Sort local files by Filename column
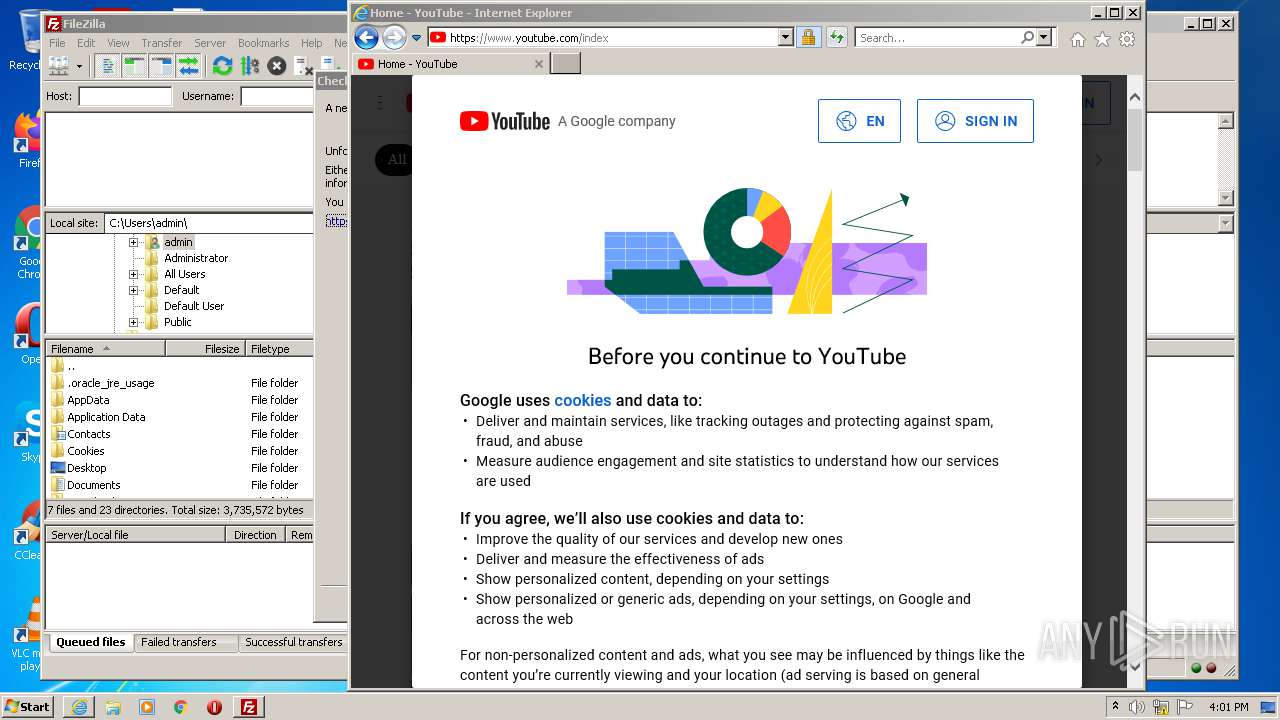 [105, 349]
